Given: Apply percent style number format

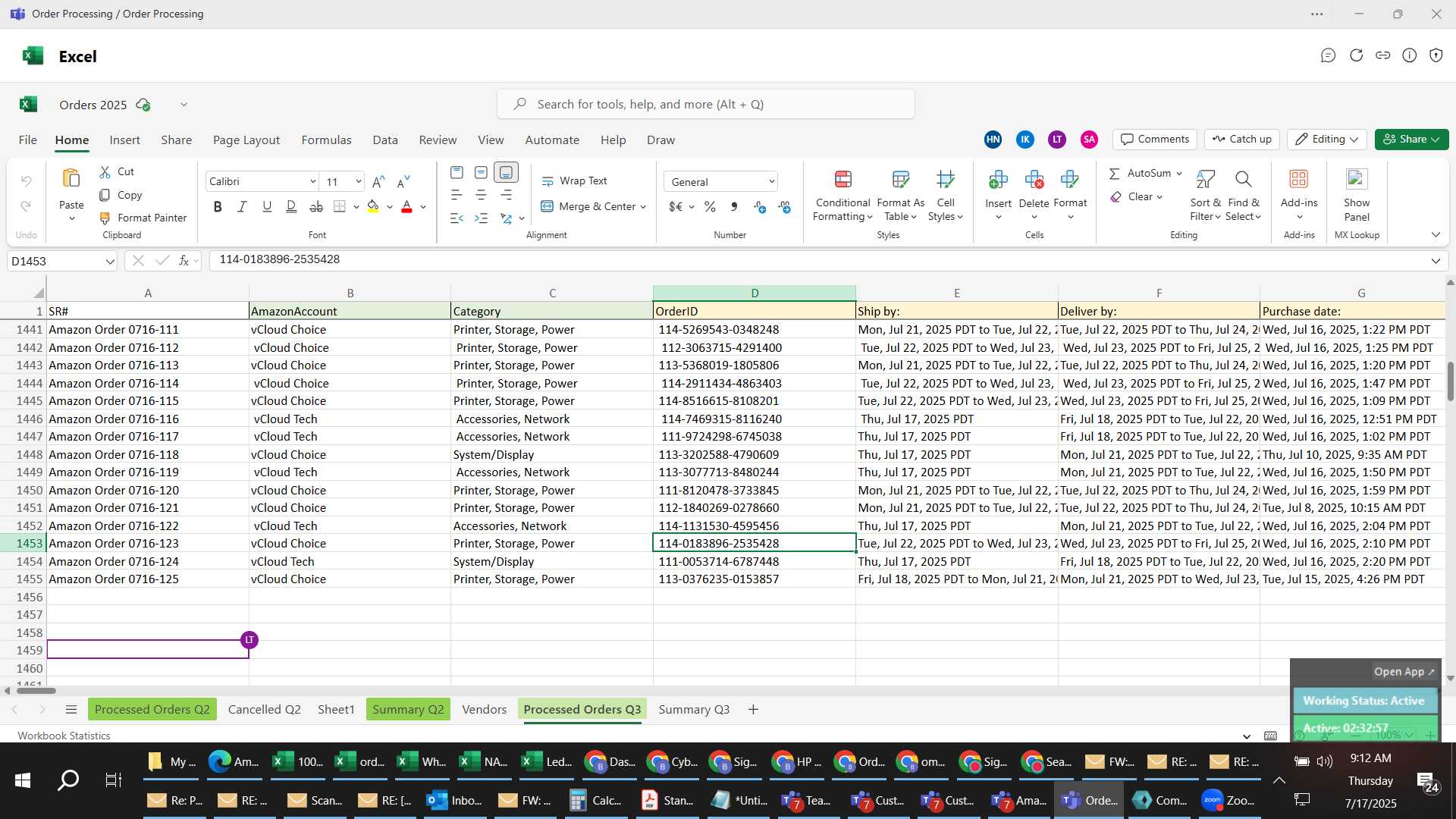Looking at the screenshot, I should coord(710,206).
